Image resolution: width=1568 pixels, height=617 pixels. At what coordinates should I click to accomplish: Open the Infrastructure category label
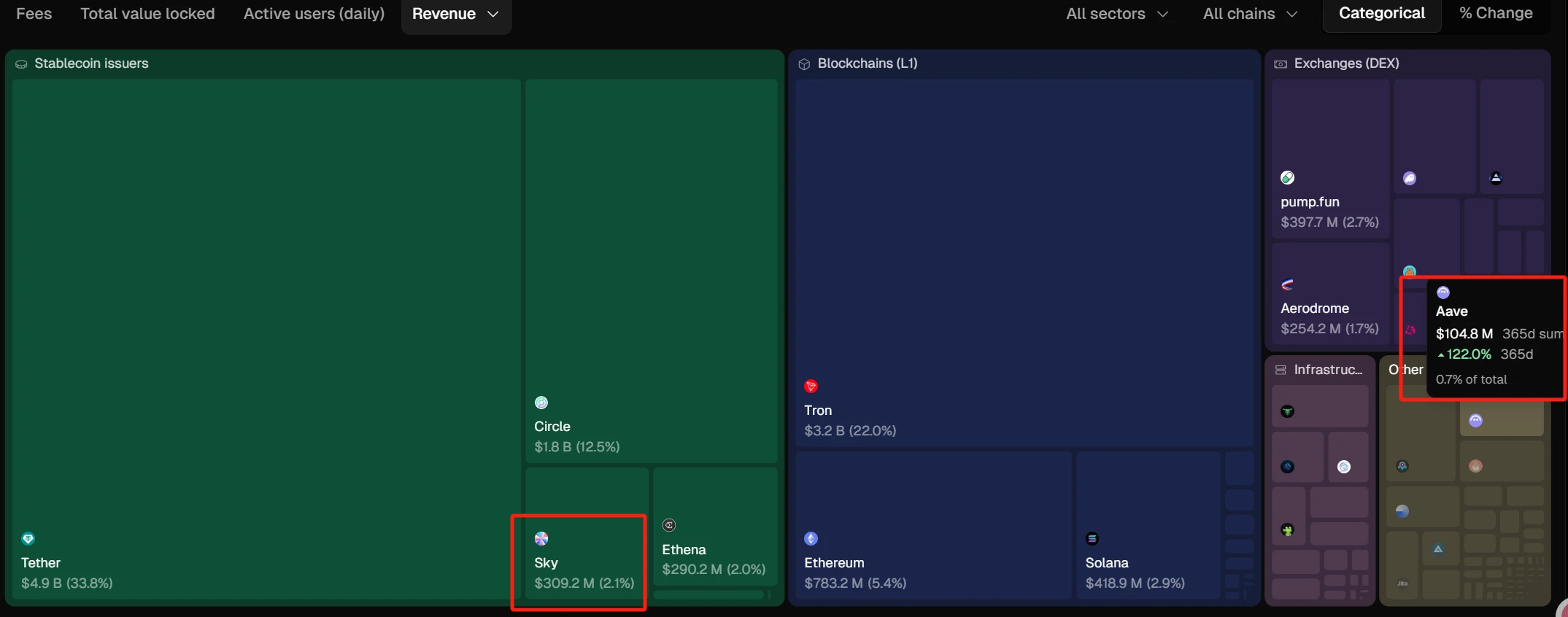pyautogui.click(x=1328, y=370)
